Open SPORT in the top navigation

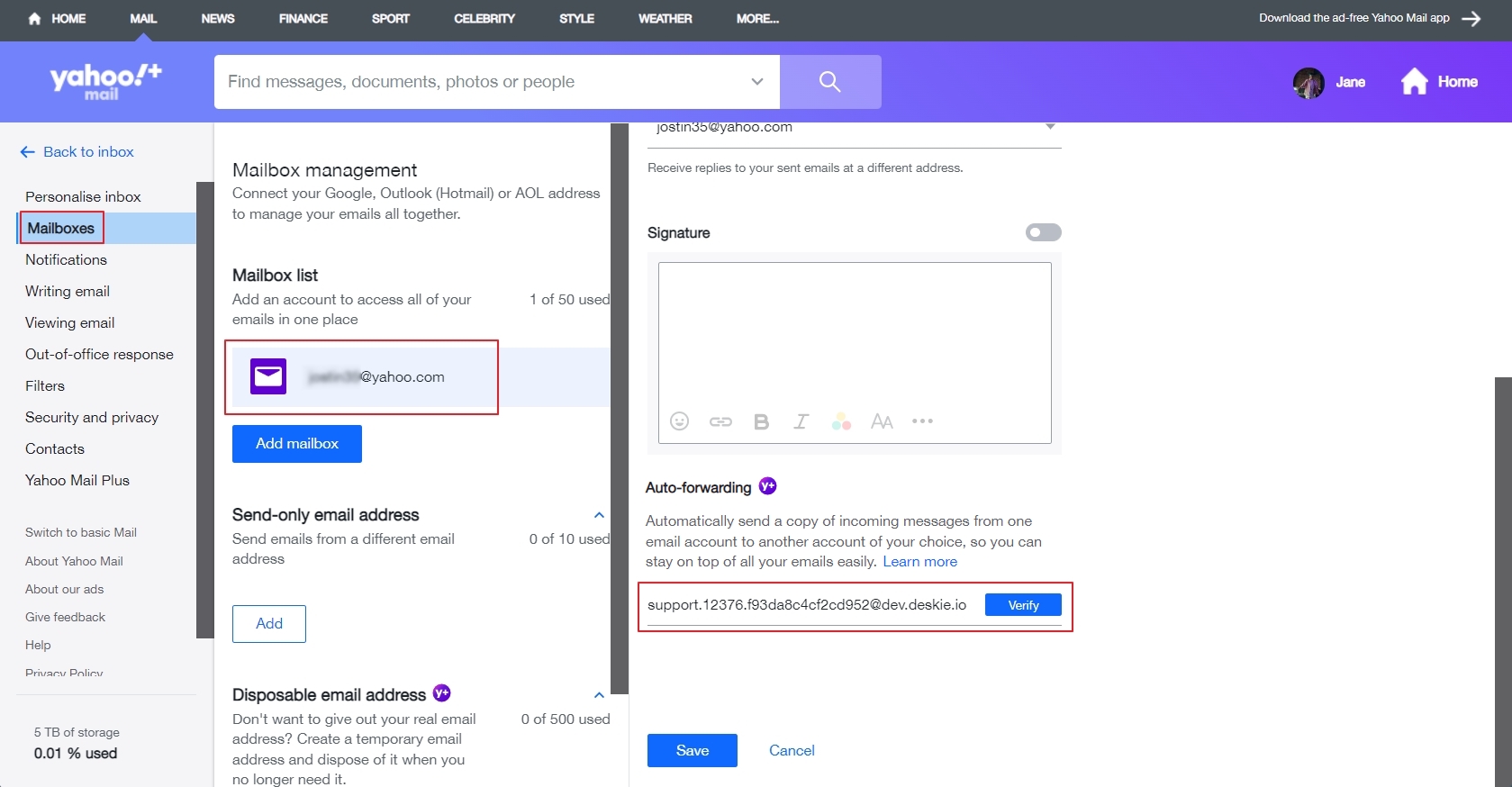(x=391, y=19)
